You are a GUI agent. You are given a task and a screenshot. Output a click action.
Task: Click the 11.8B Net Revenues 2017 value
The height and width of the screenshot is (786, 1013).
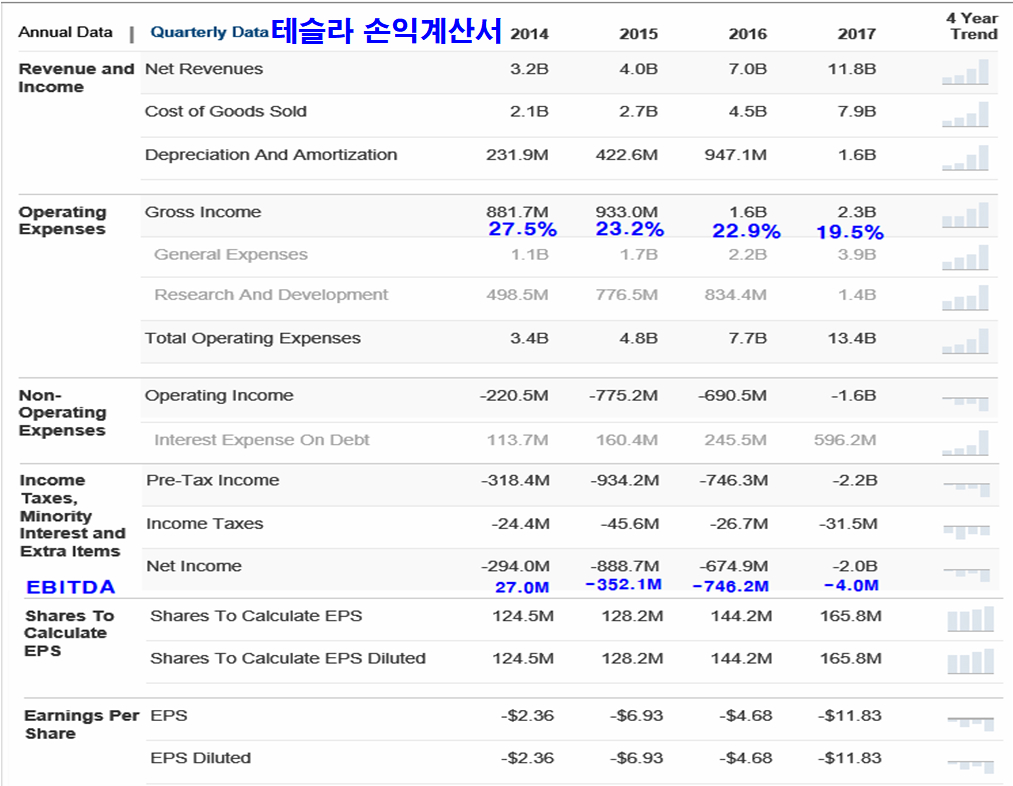pyautogui.click(x=851, y=69)
